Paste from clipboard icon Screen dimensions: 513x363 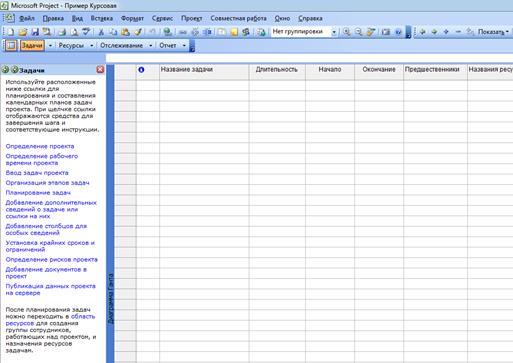(x=125, y=32)
